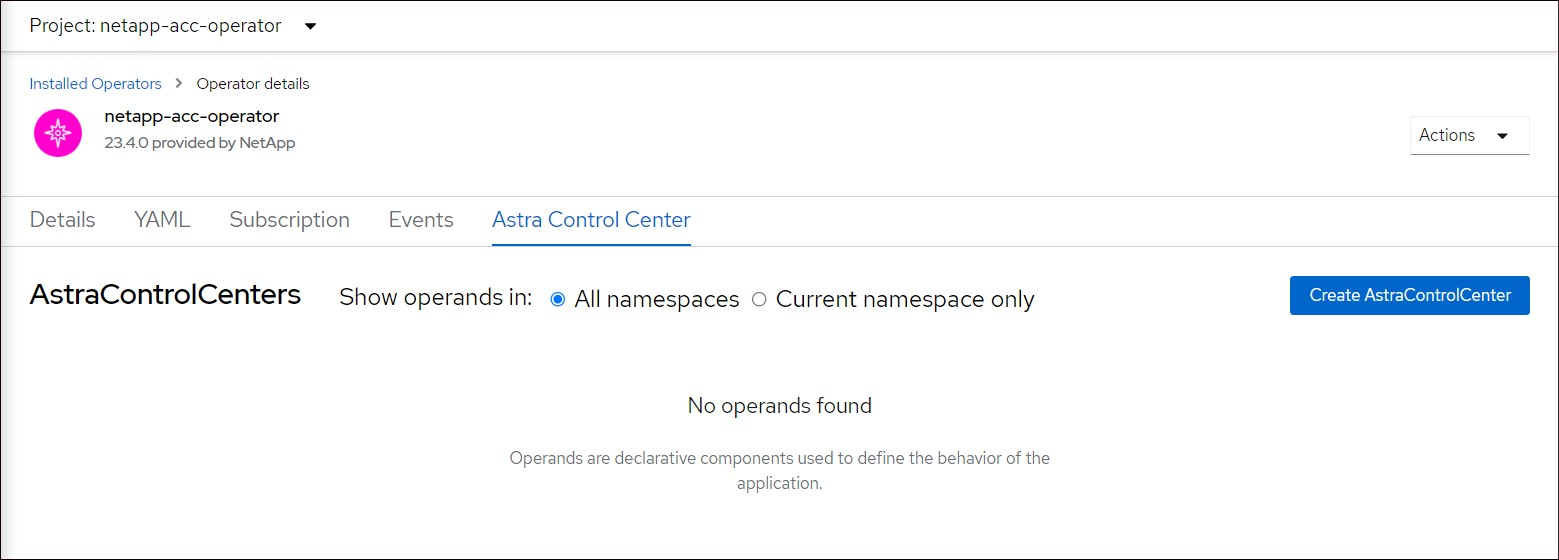Click the breadcrumb chevron separator
The width and height of the screenshot is (1559, 560).
(179, 84)
